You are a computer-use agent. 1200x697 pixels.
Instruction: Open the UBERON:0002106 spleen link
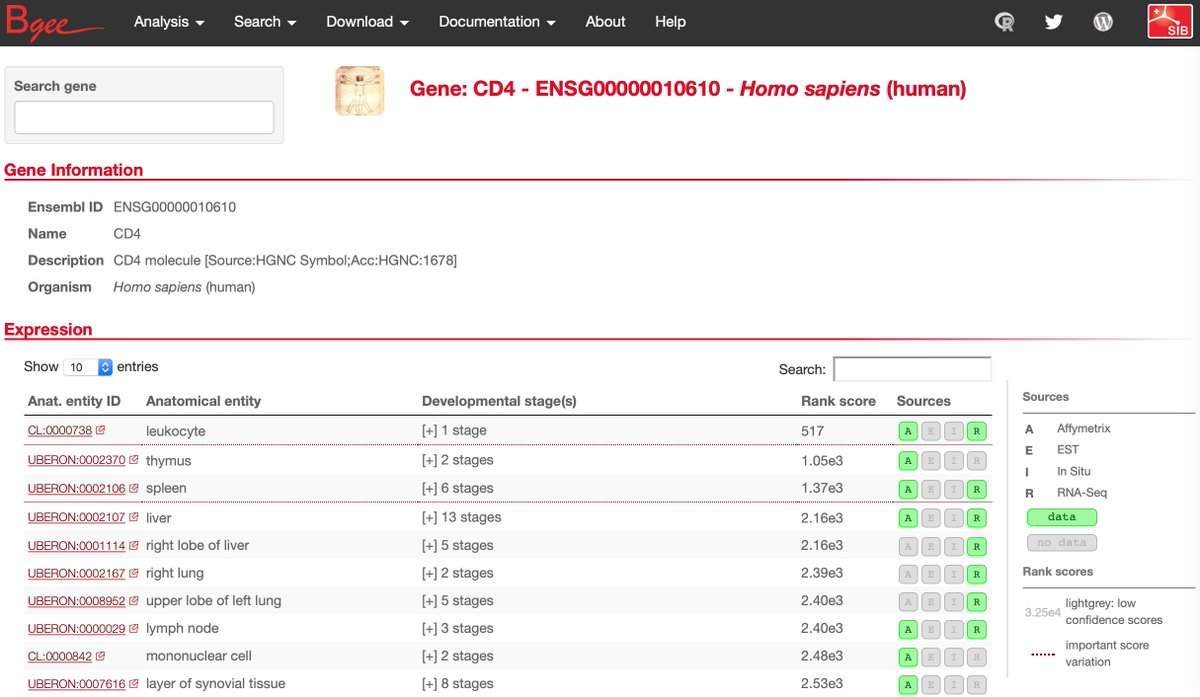click(77, 488)
